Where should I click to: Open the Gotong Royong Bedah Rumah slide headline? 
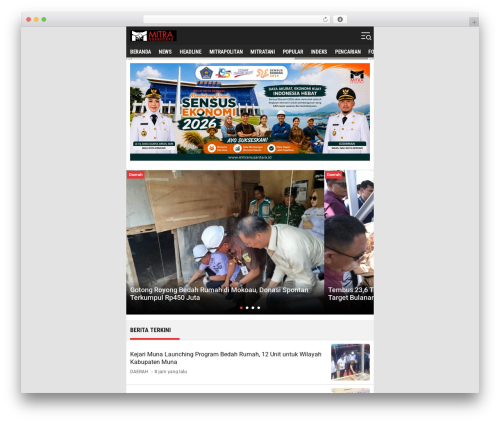tap(219, 294)
